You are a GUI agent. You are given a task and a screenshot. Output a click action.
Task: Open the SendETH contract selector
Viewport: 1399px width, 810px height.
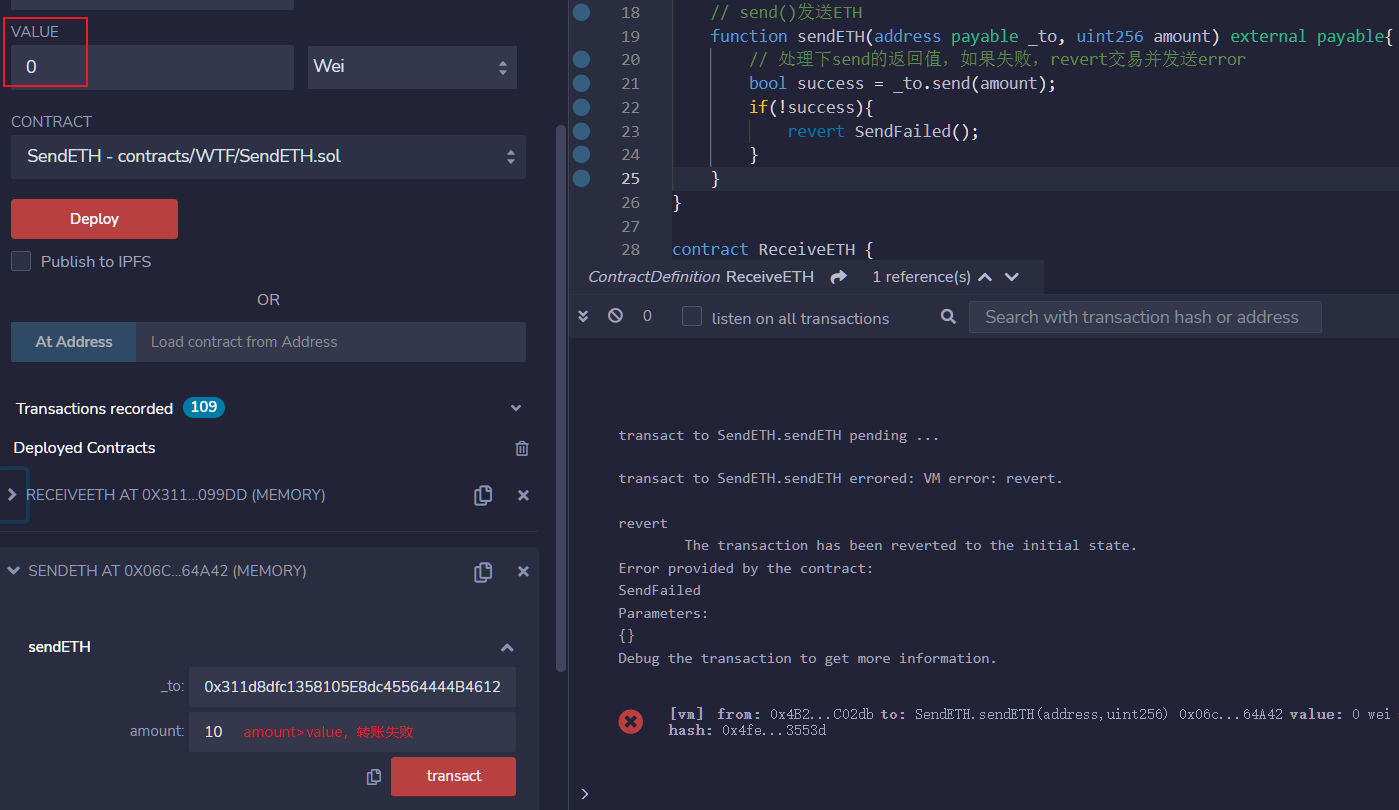point(268,157)
